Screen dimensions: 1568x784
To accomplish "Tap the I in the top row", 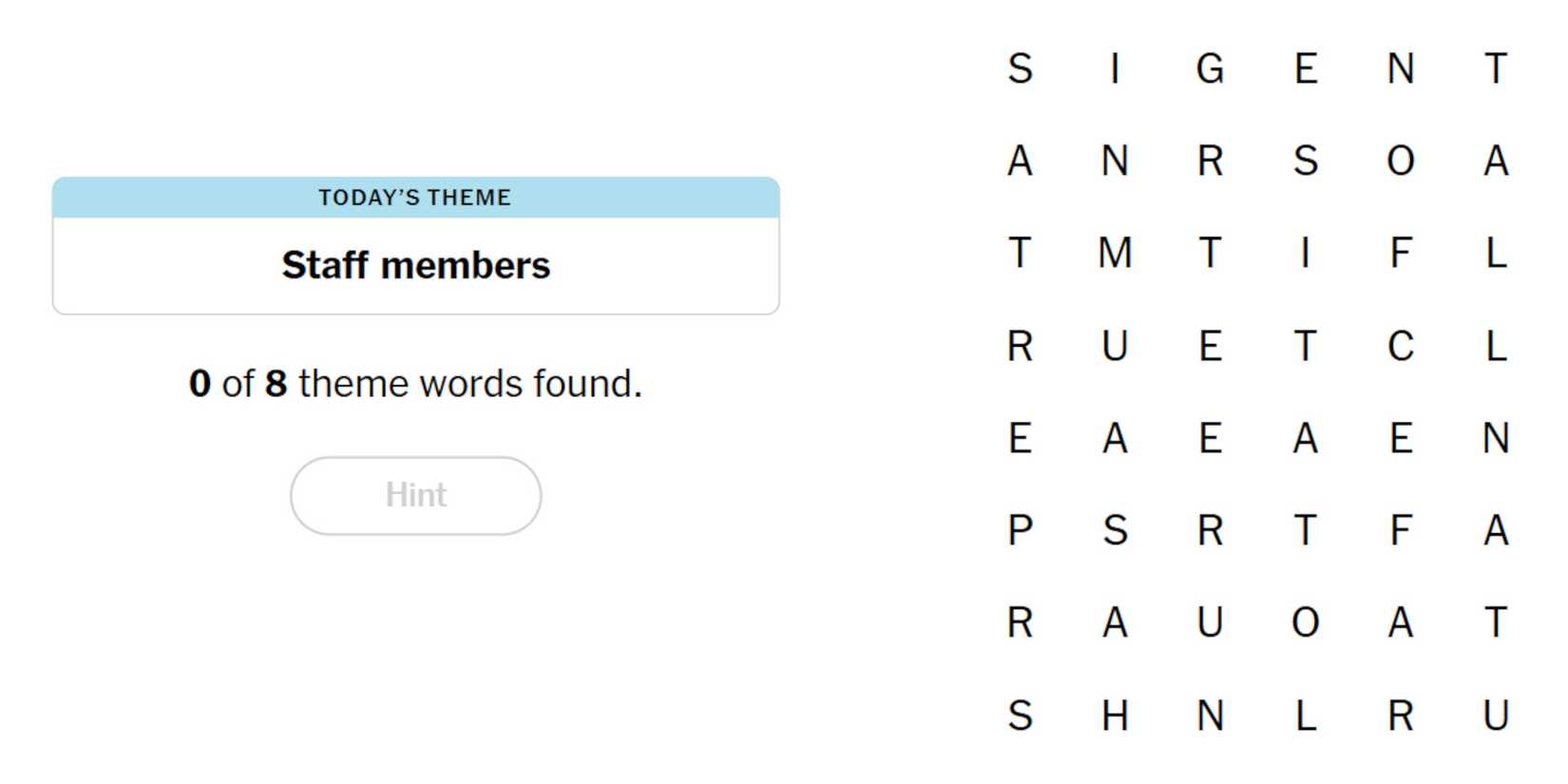I will pyautogui.click(x=1115, y=68).
